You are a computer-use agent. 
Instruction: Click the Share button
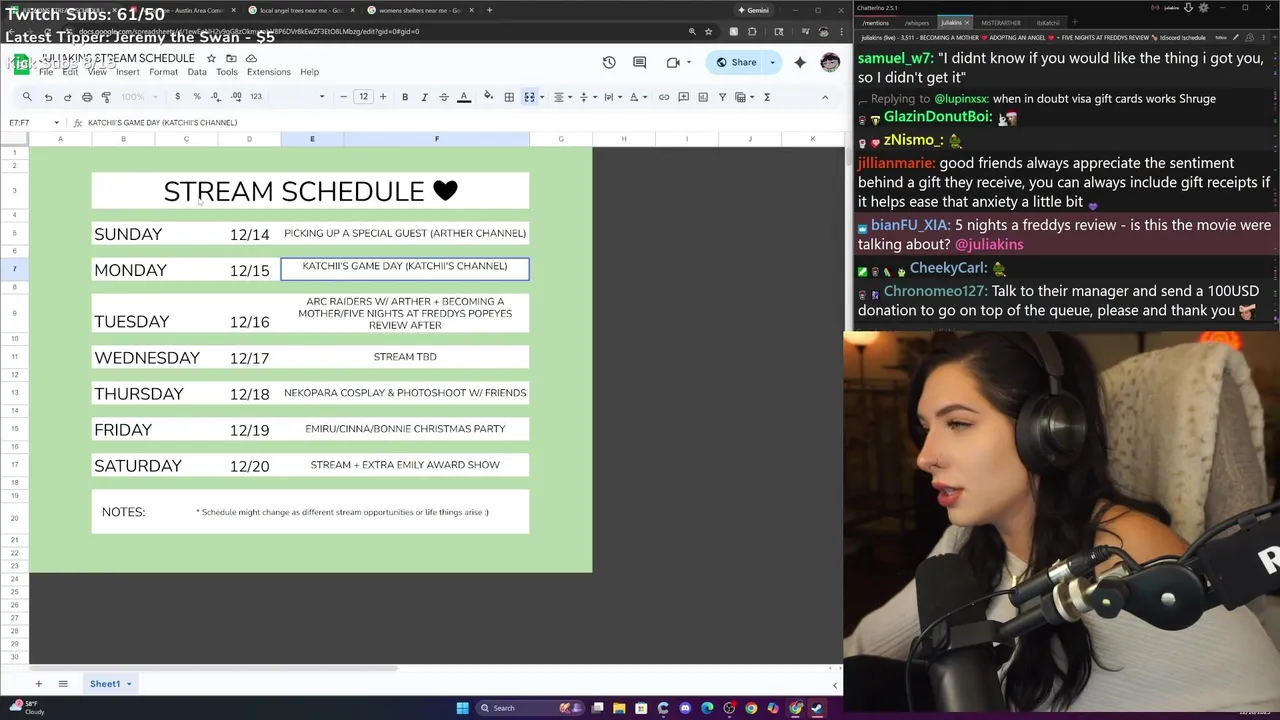736,62
